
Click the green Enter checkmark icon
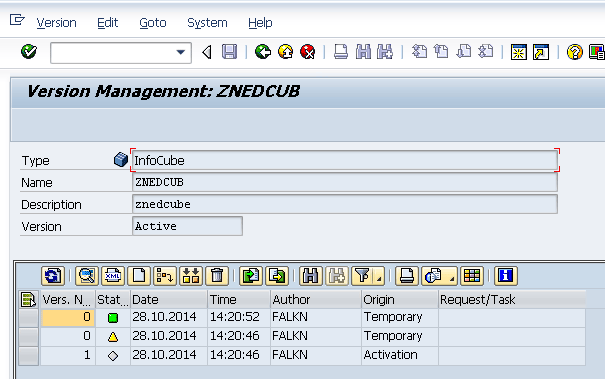(x=29, y=52)
